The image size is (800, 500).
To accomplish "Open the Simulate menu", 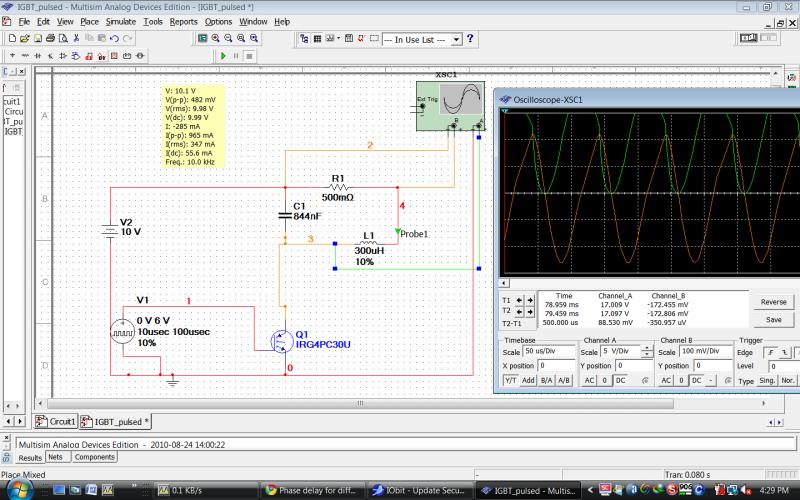I will tap(121, 21).
